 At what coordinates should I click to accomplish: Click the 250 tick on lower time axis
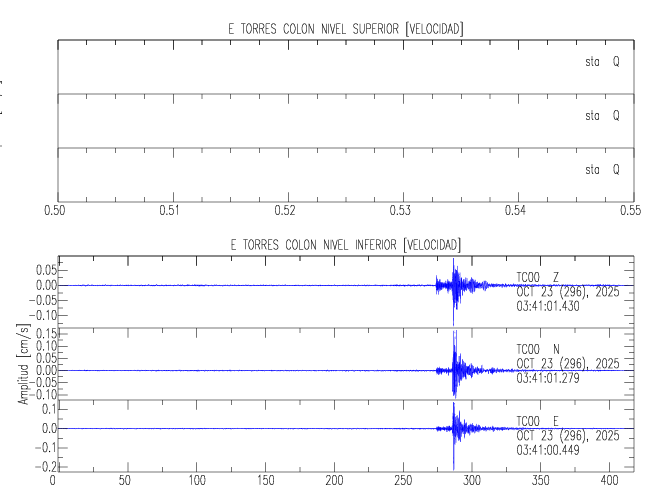pyautogui.click(x=402, y=480)
